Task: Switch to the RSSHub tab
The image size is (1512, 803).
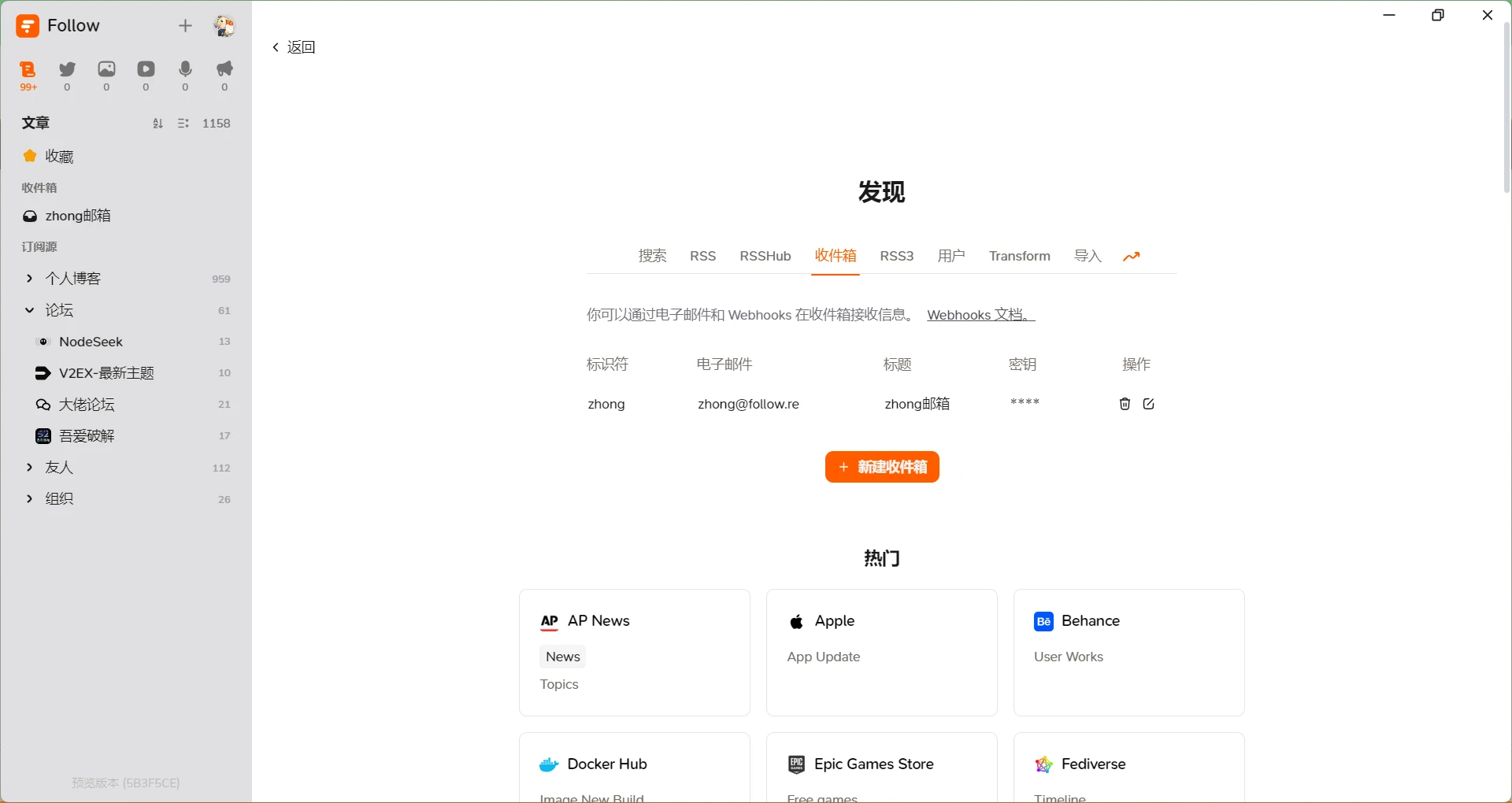Action: coord(765,257)
